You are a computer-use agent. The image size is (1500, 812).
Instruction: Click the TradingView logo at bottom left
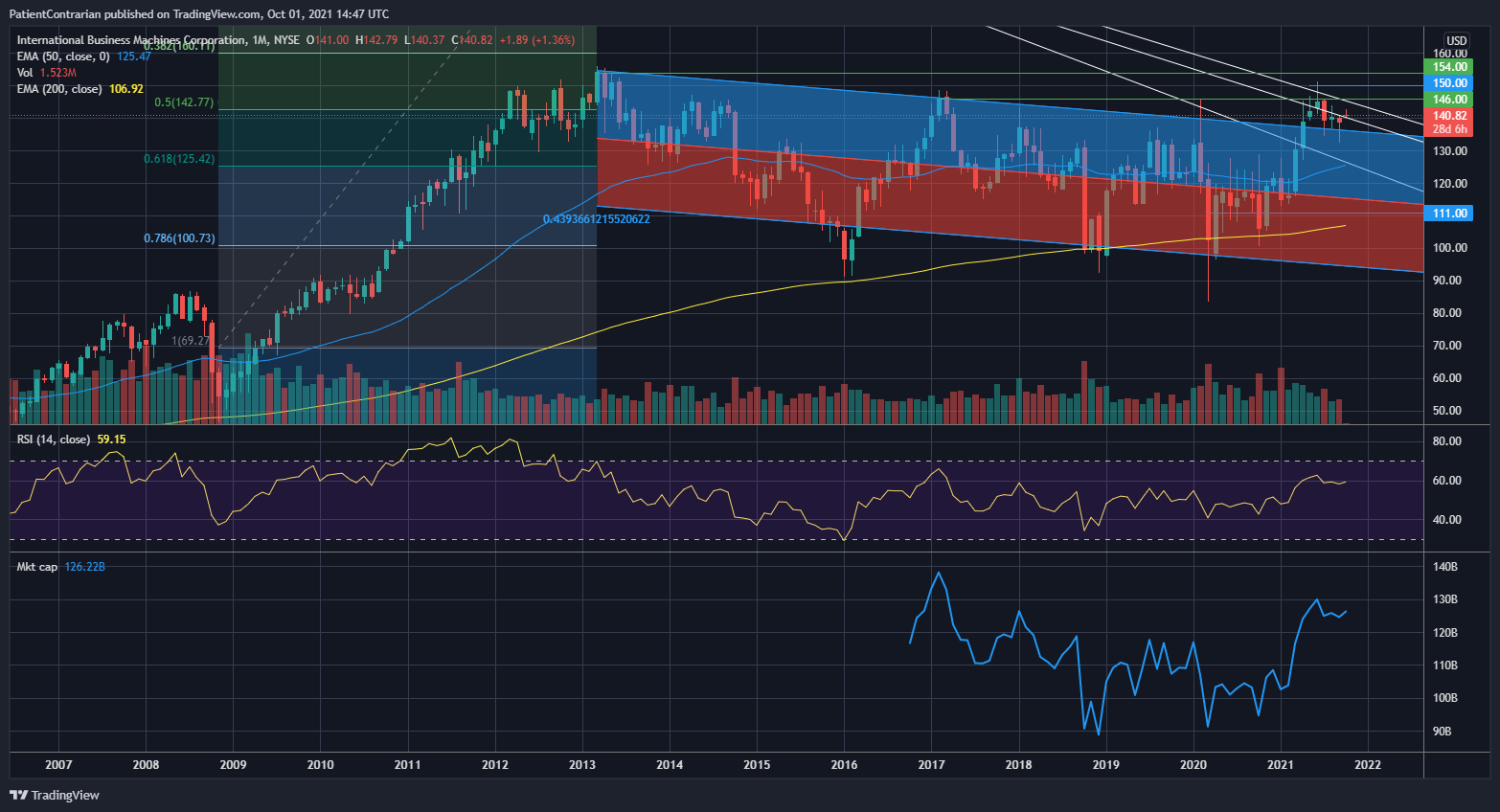[x=55, y=795]
